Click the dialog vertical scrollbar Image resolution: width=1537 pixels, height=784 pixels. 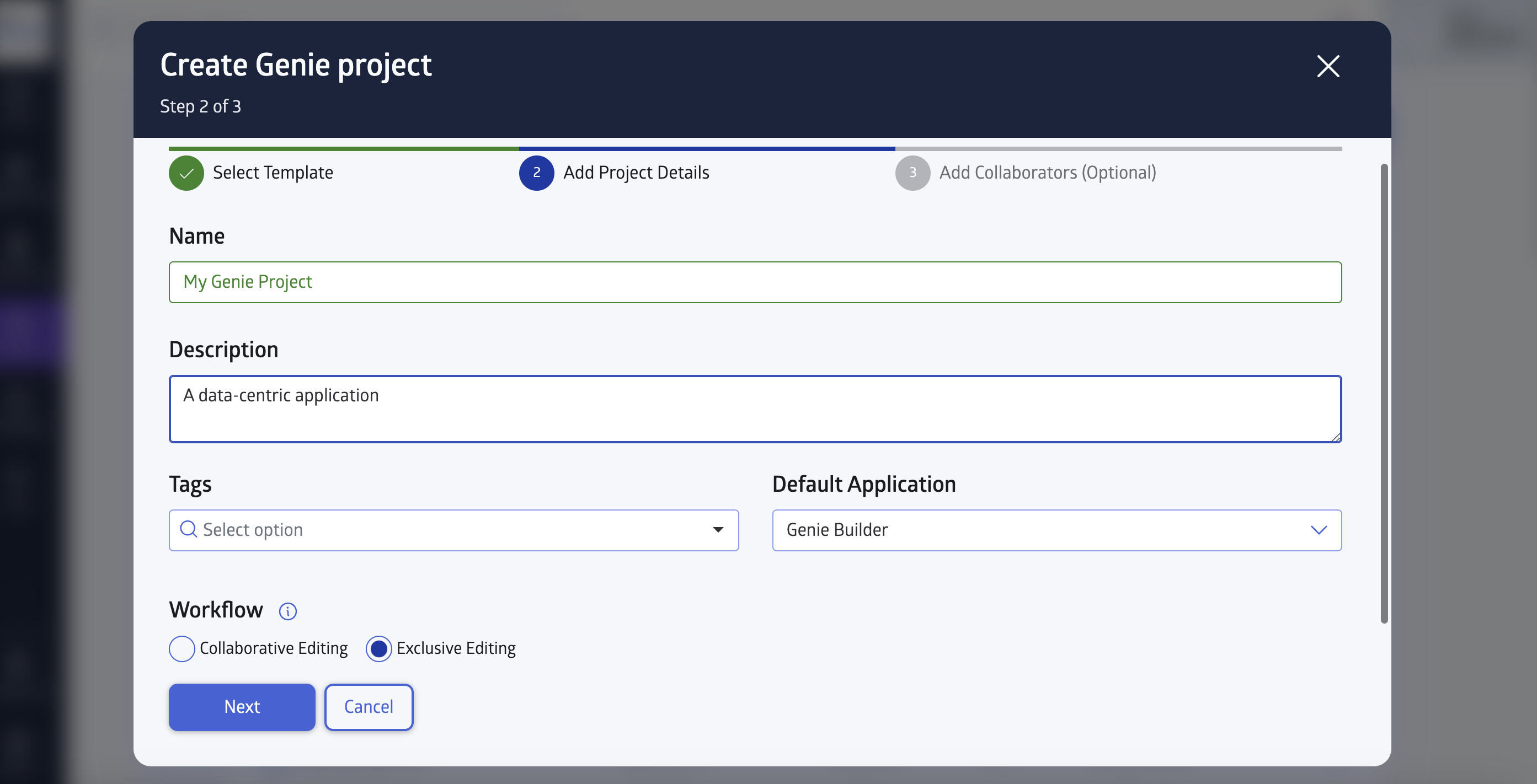[1384, 394]
